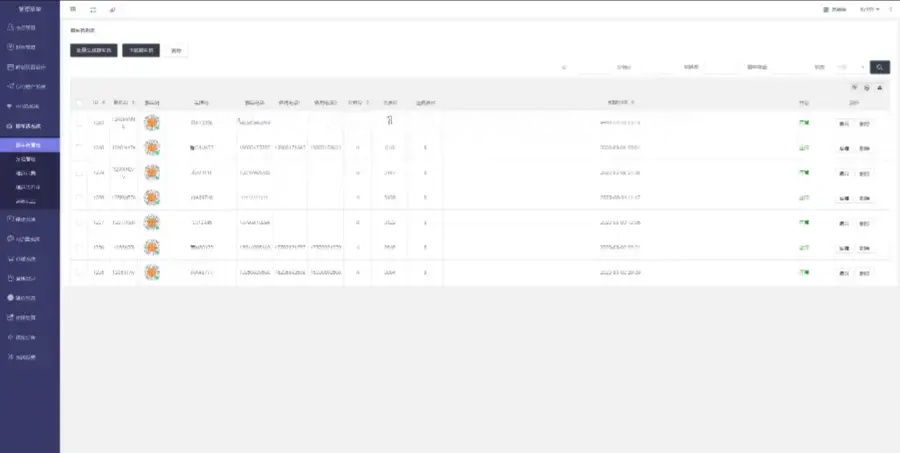Image resolution: width=900 pixels, height=453 pixels.
Task: Click the delete button in the first row
Action: (x=865, y=123)
